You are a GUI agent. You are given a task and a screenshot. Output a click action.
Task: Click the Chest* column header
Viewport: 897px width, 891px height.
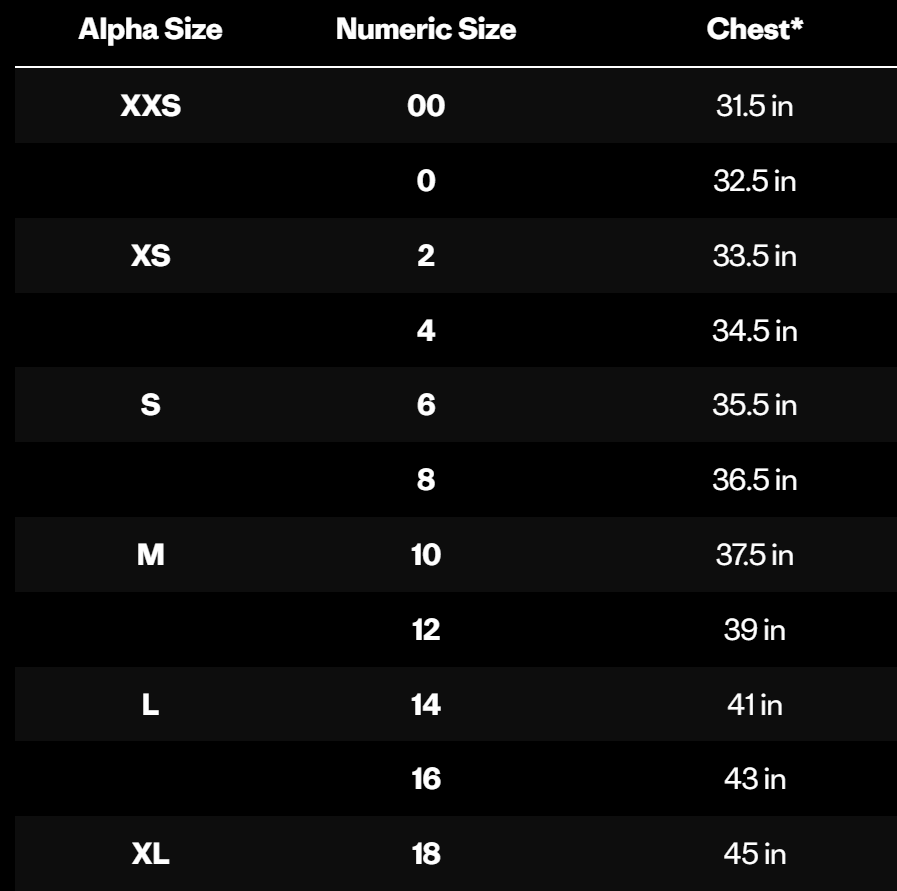tap(755, 29)
